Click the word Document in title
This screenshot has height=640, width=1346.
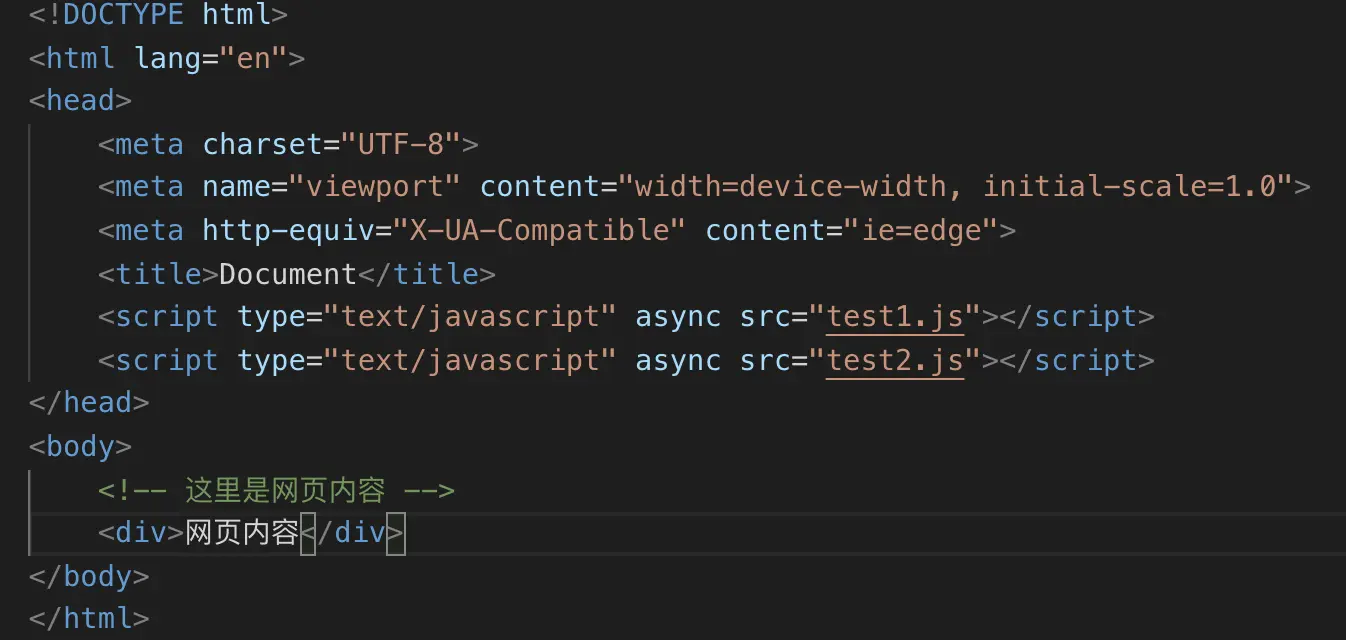click(287, 274)
